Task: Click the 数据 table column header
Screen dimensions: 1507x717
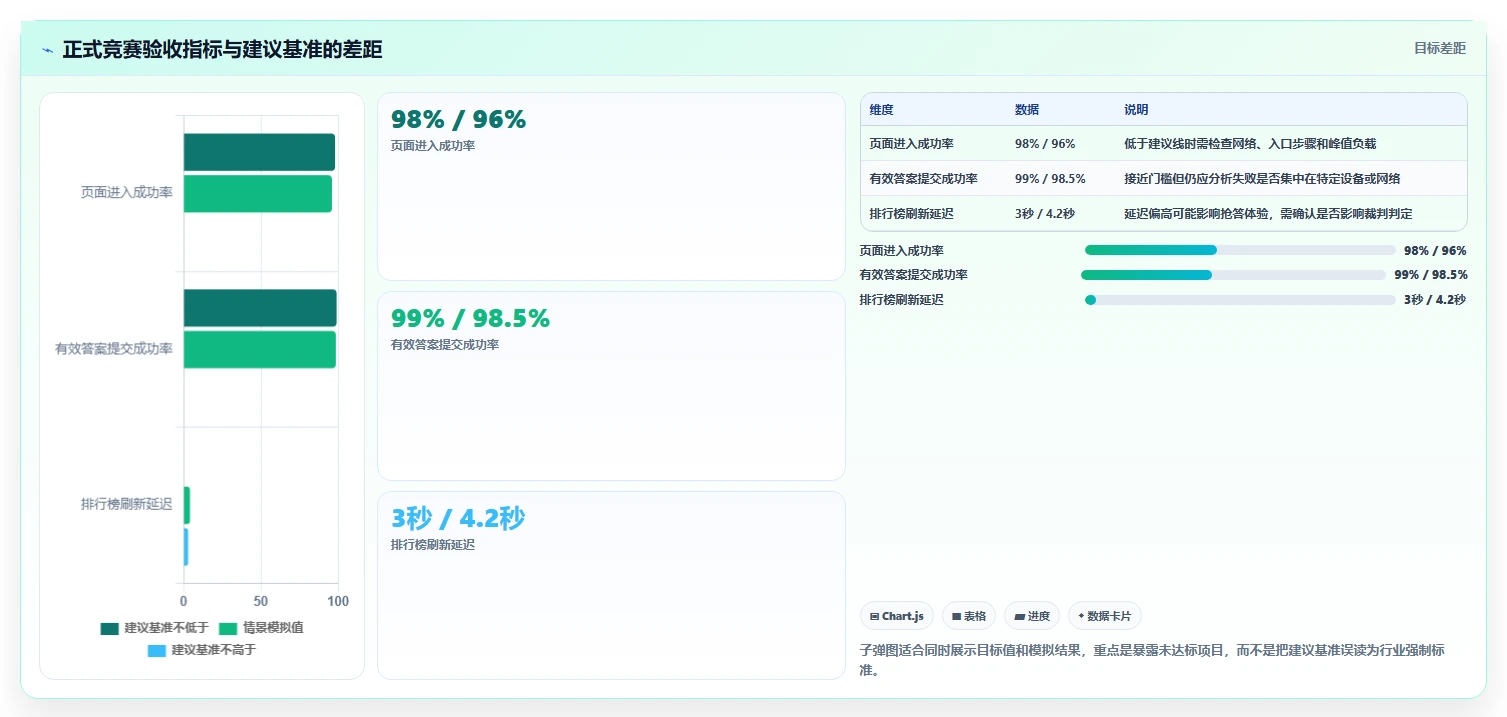Action: click(x=1026, y=110)
